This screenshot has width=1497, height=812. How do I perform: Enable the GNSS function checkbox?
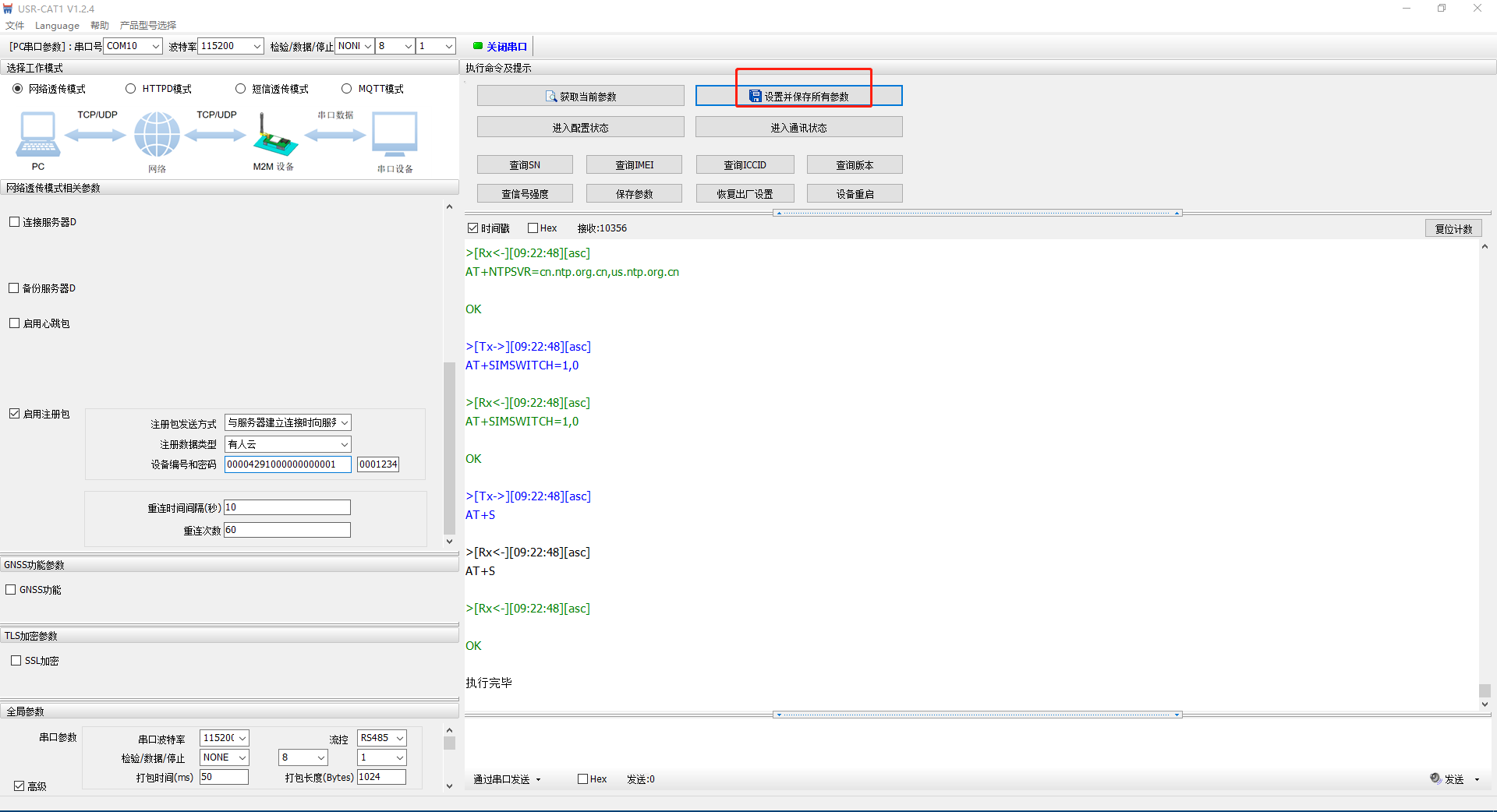pos(12,590)
